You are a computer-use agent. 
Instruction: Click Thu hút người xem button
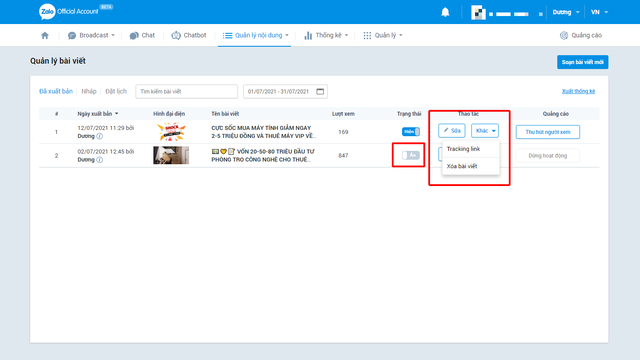[547, 132]
